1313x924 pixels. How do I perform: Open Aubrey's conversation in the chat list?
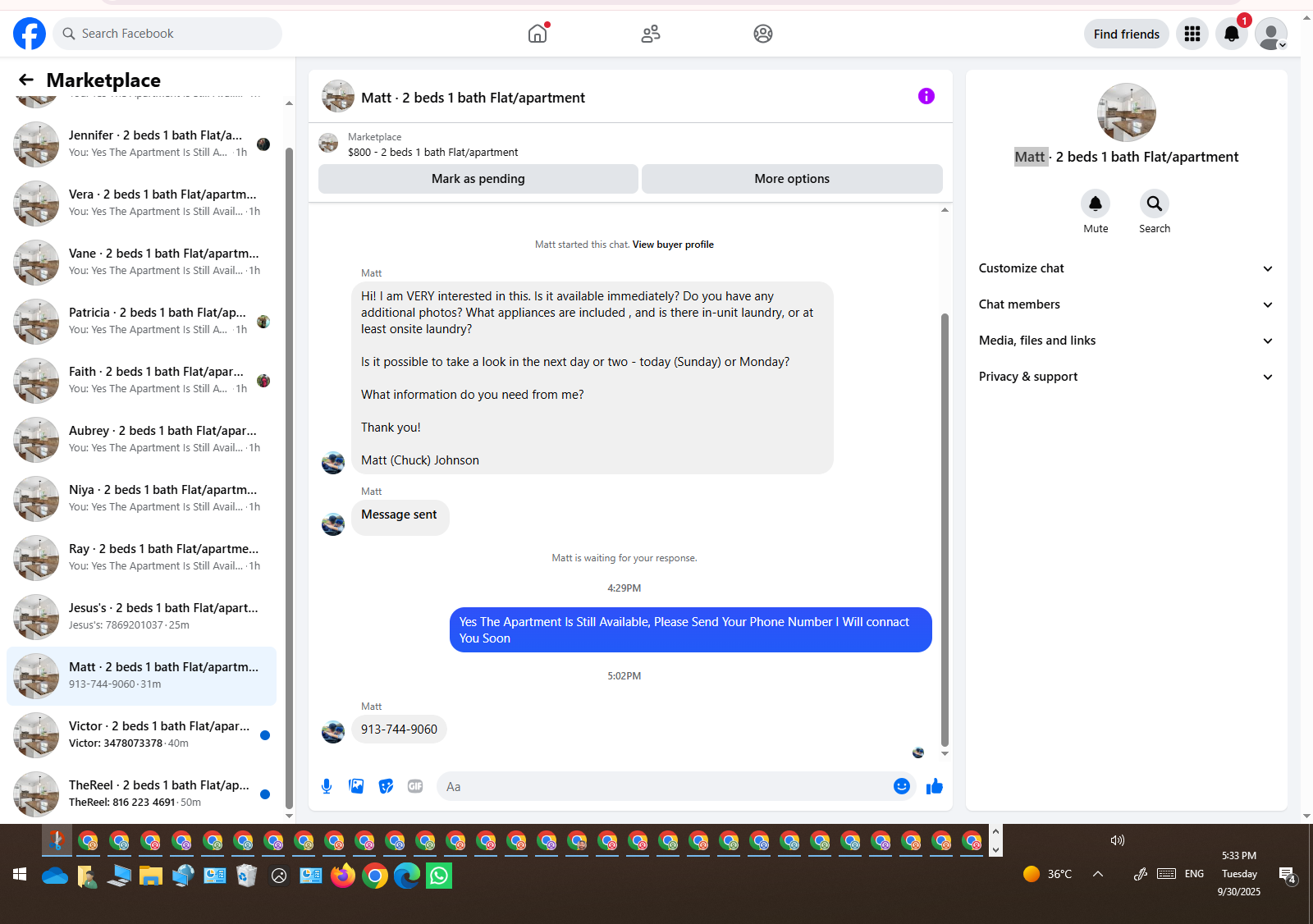[x=141, y=440]
